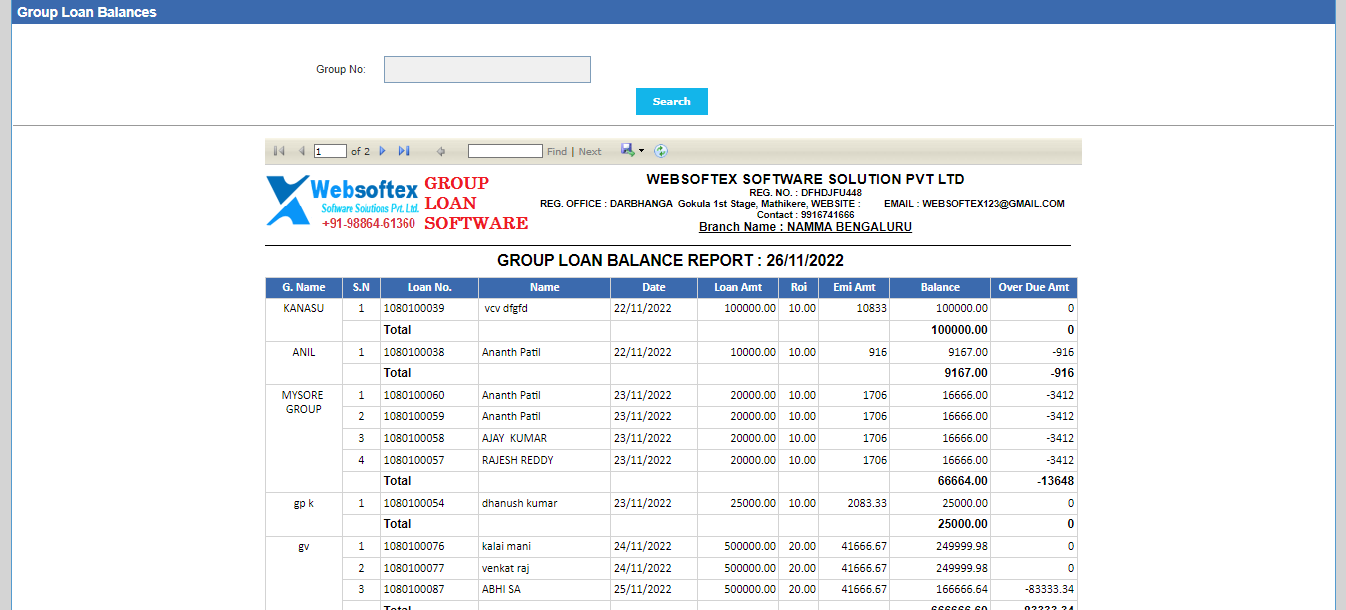Click loan number 1080100087
1346x610 pixels.
414,589
